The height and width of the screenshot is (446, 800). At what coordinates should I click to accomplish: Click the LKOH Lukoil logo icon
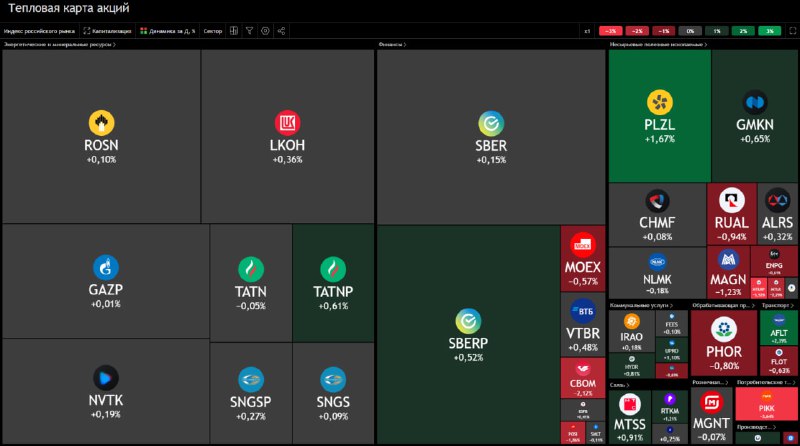287,123
